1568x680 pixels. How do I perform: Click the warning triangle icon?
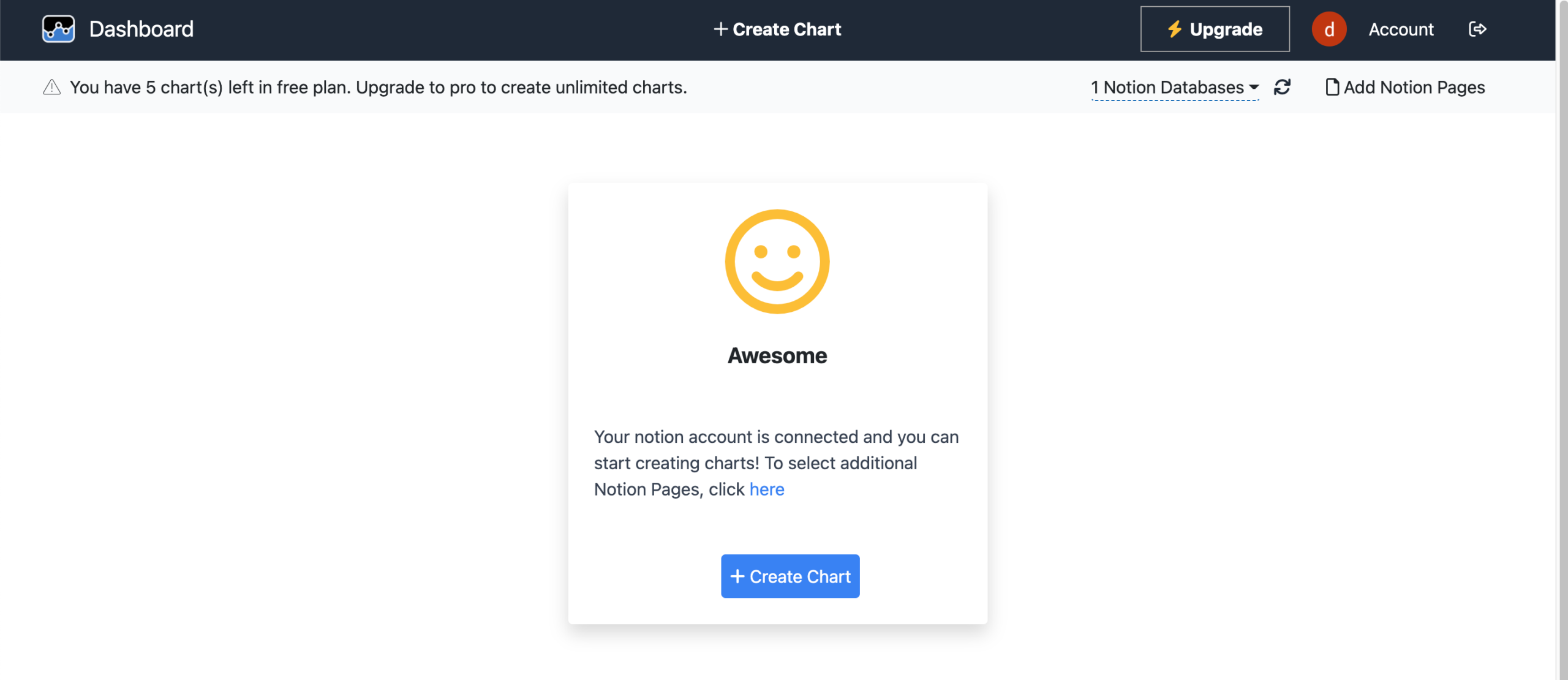coord(51,87)
